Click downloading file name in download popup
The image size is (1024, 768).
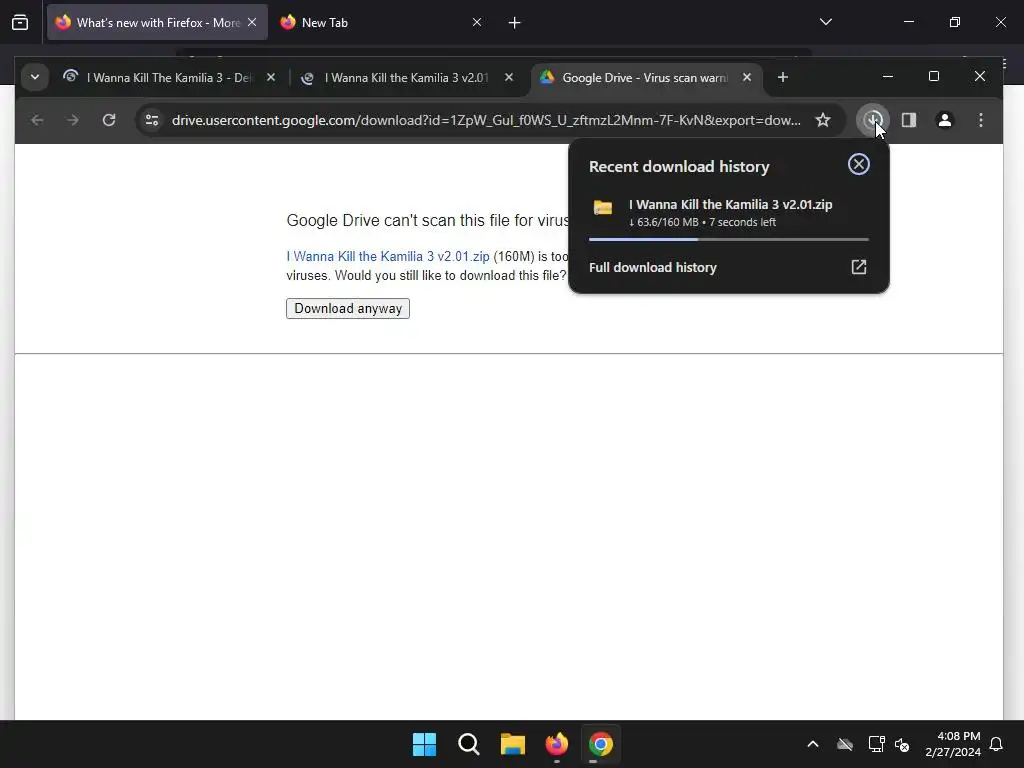coord(730,204)
